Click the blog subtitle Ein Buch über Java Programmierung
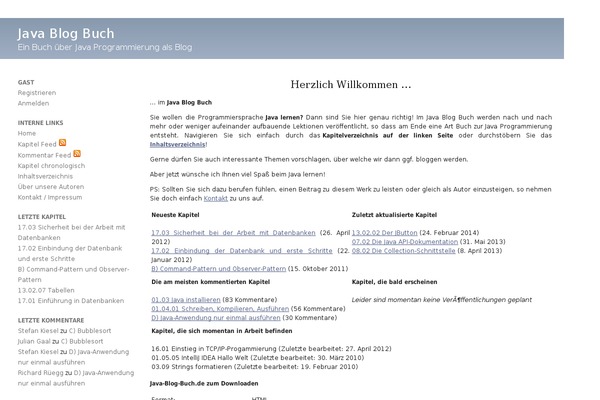 105,47
